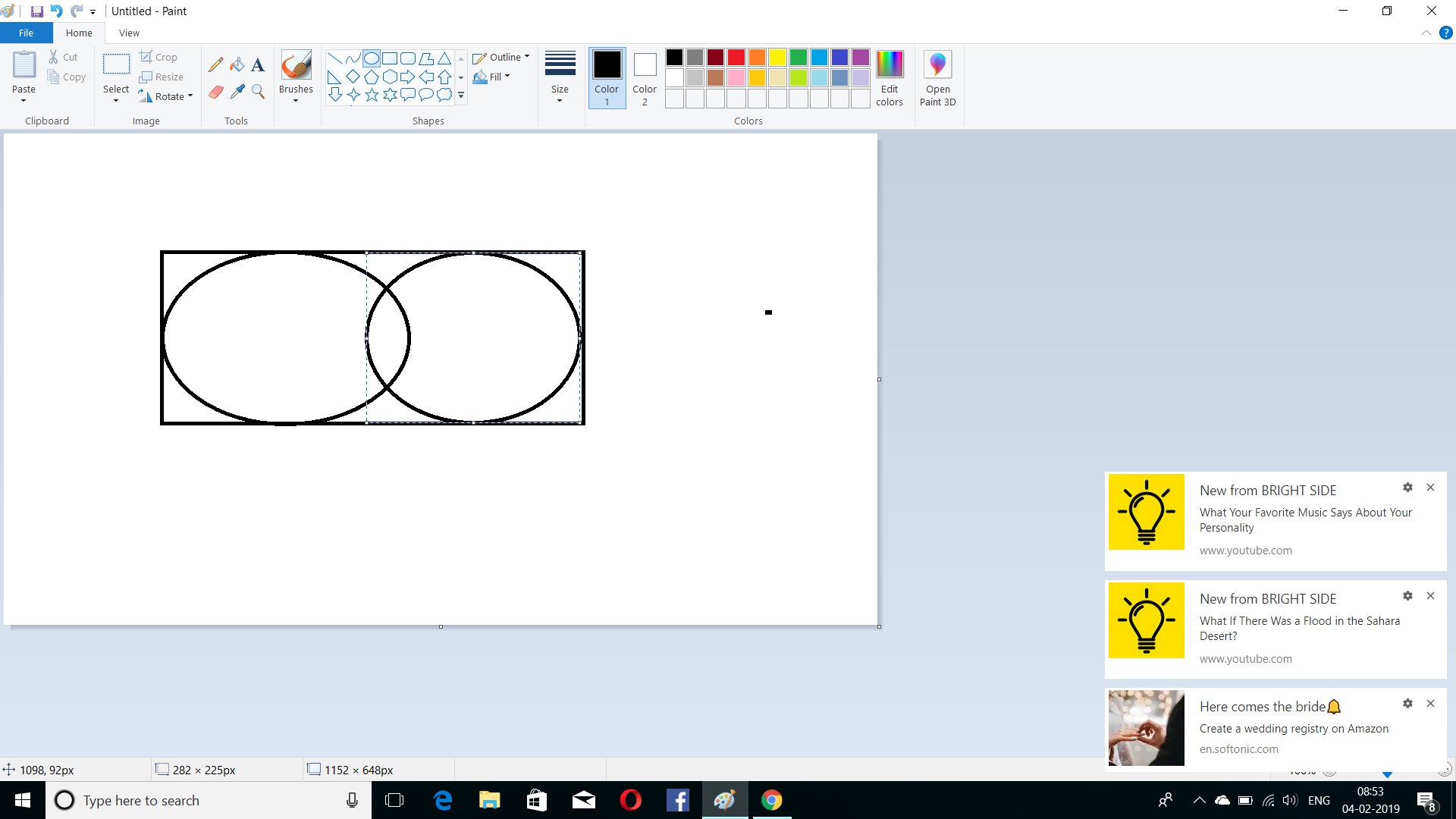Activate Color 2 selector

pos(645,77)
